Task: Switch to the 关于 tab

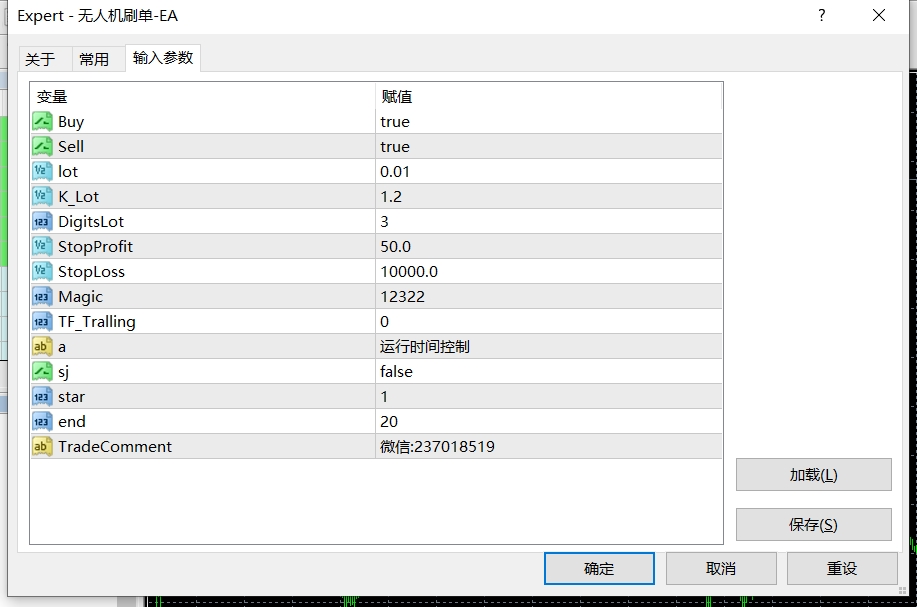Action: point(40,59)
